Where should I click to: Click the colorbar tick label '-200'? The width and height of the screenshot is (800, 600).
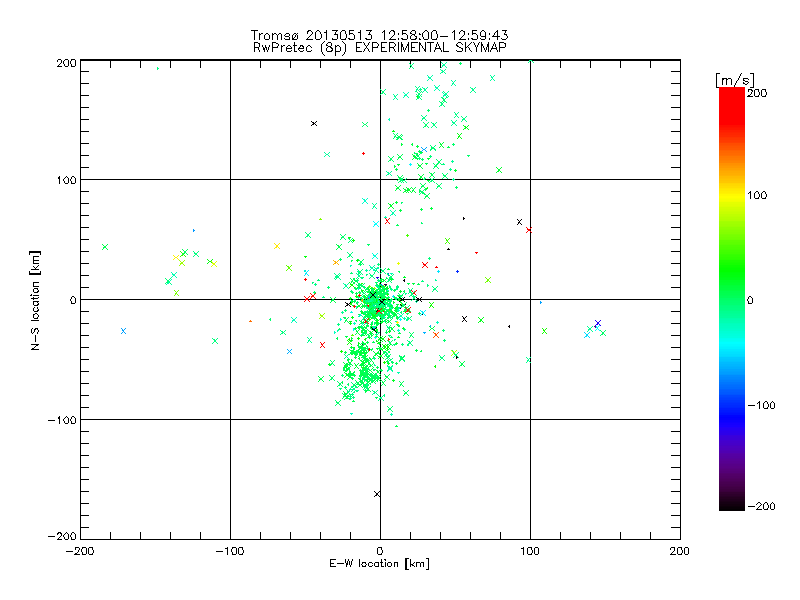tap(761, 506)
